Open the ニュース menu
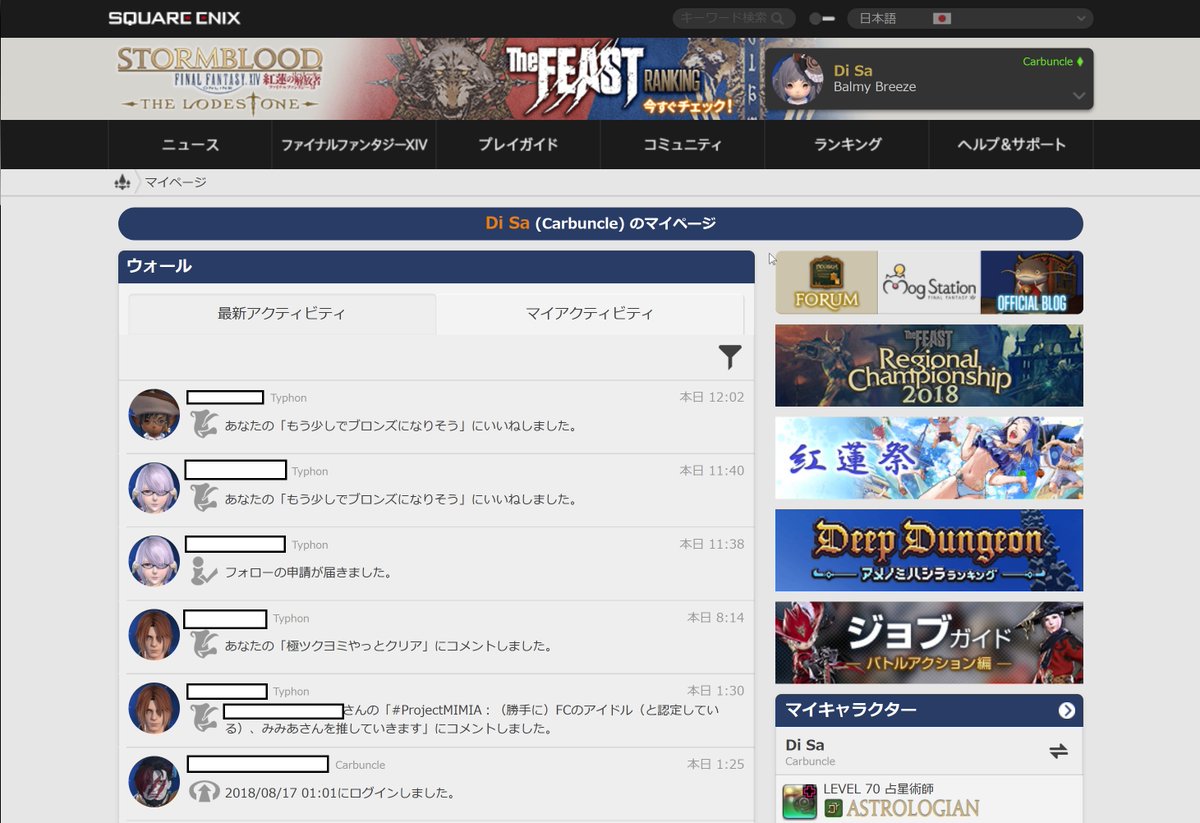This screenshot has width=1200, height=823. click(x=190, y=145)
